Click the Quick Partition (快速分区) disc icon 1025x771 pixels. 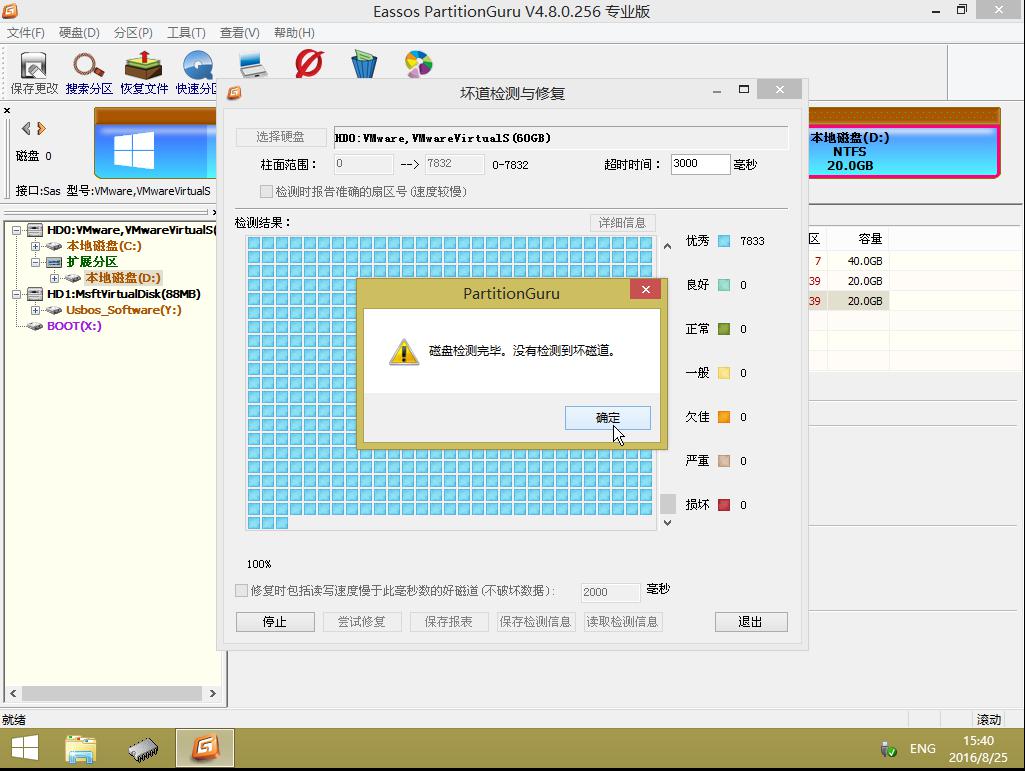197,65
